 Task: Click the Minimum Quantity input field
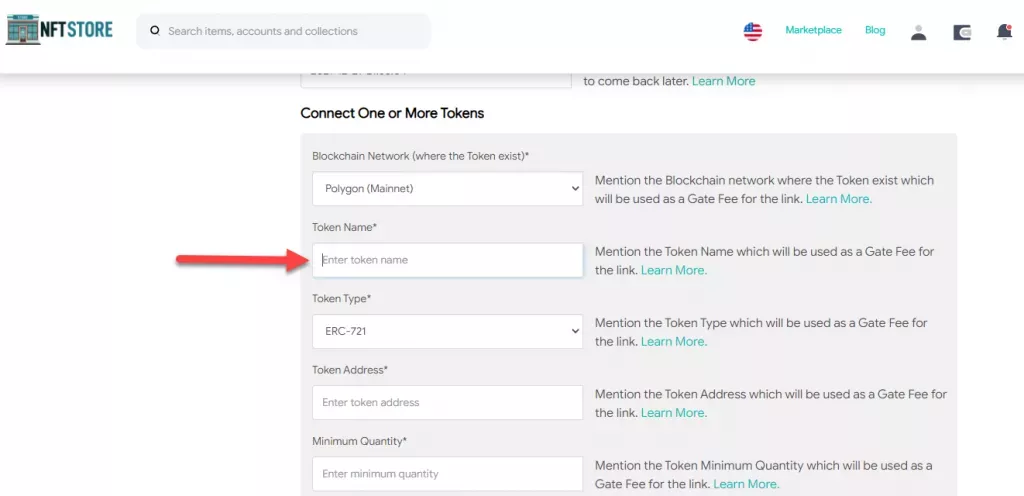tap(447, 474)
